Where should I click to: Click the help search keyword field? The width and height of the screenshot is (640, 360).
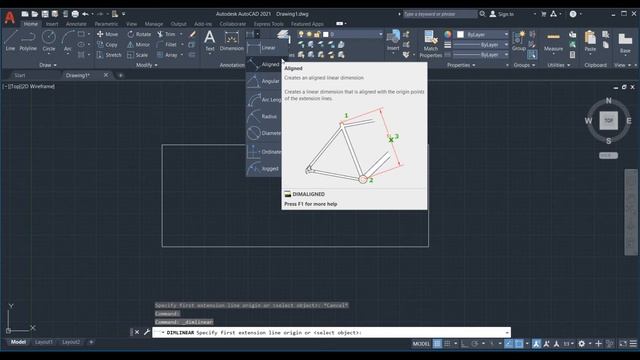(x=440, y=14)
